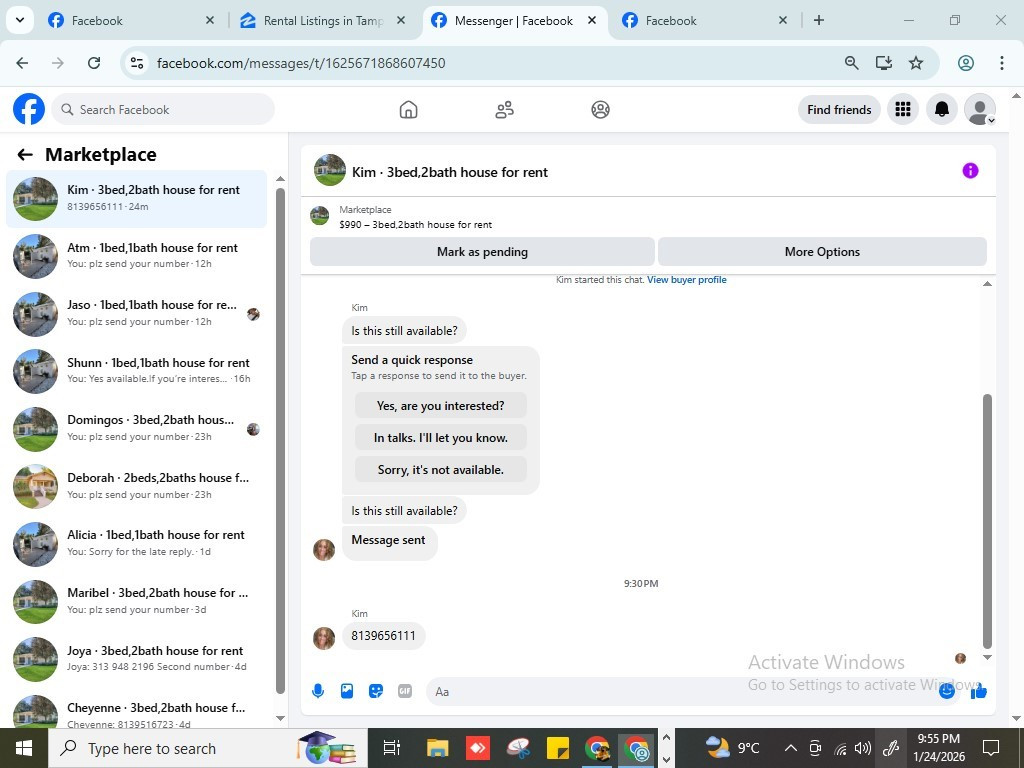Open conversation information purple icon
Viewport: 1024px width, 768px height.
click(x=970, y=170)
